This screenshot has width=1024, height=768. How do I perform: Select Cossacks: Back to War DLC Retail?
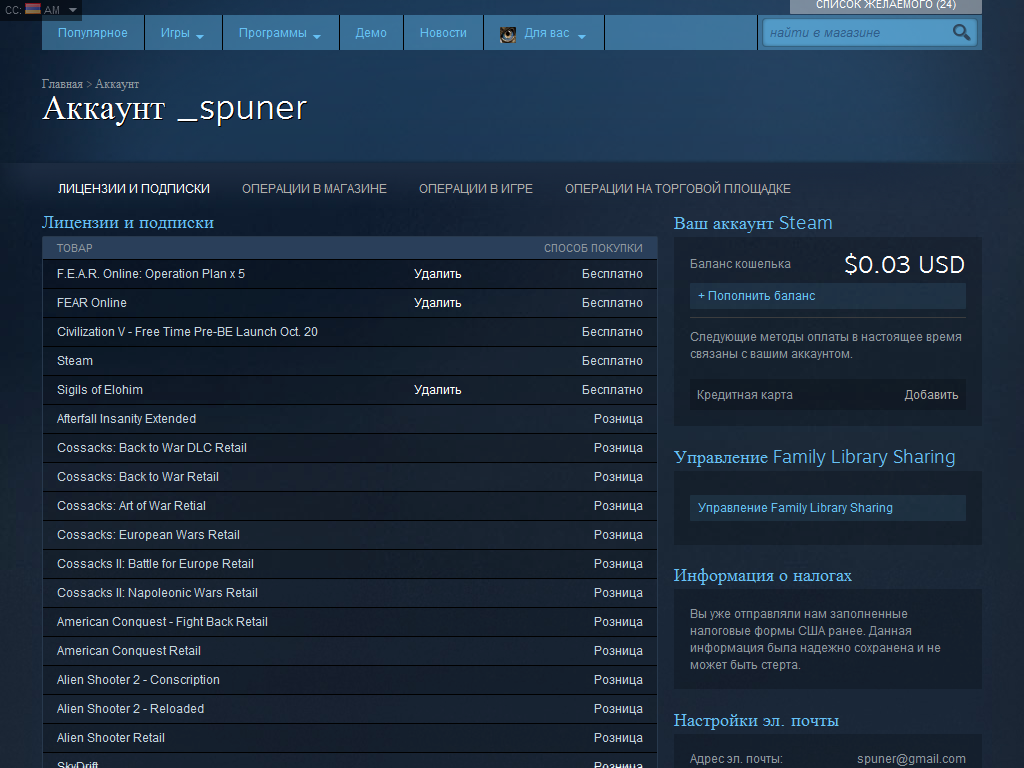(x=349, y=447)
